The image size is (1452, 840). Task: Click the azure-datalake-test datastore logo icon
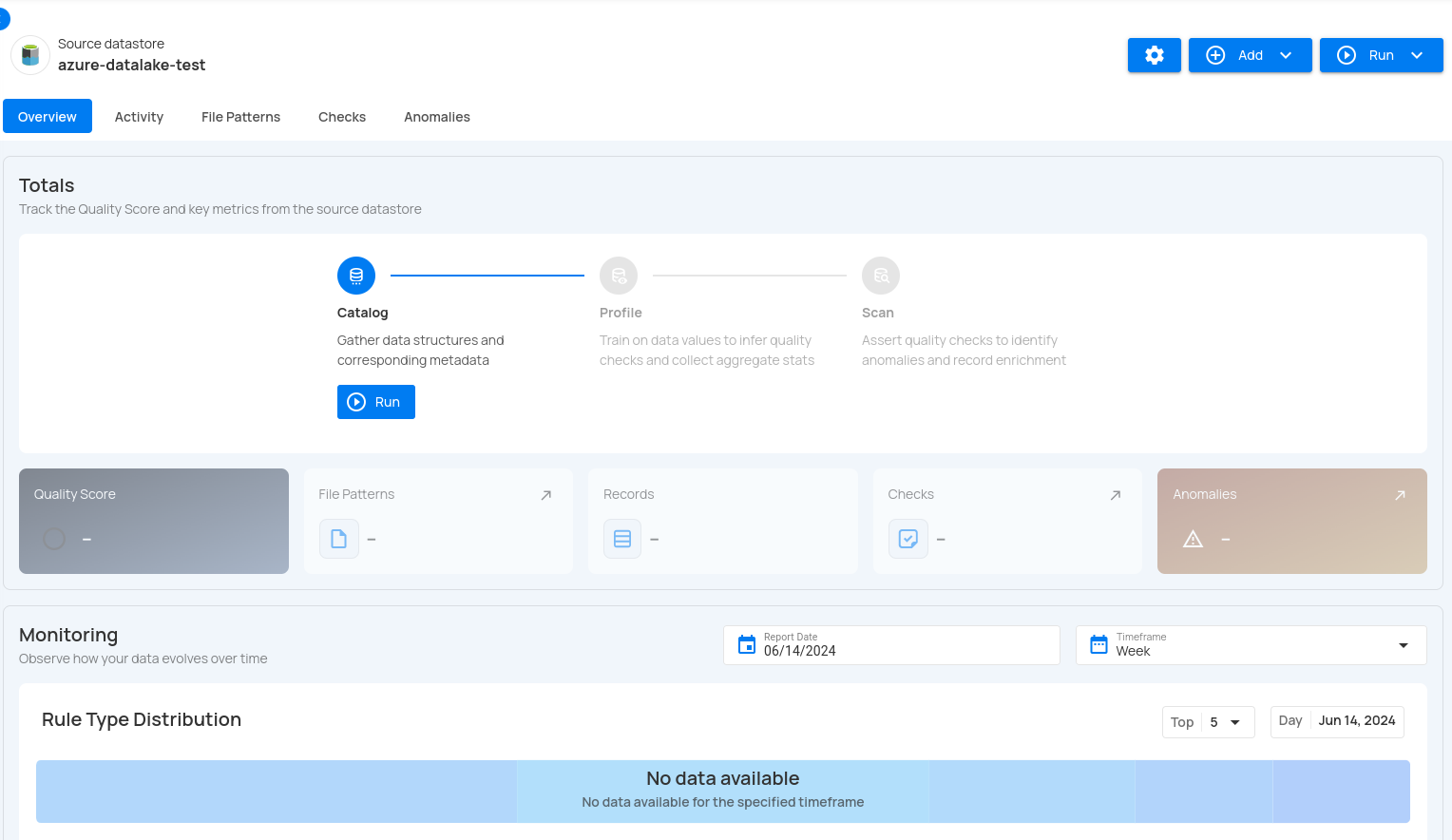(30, 55)
